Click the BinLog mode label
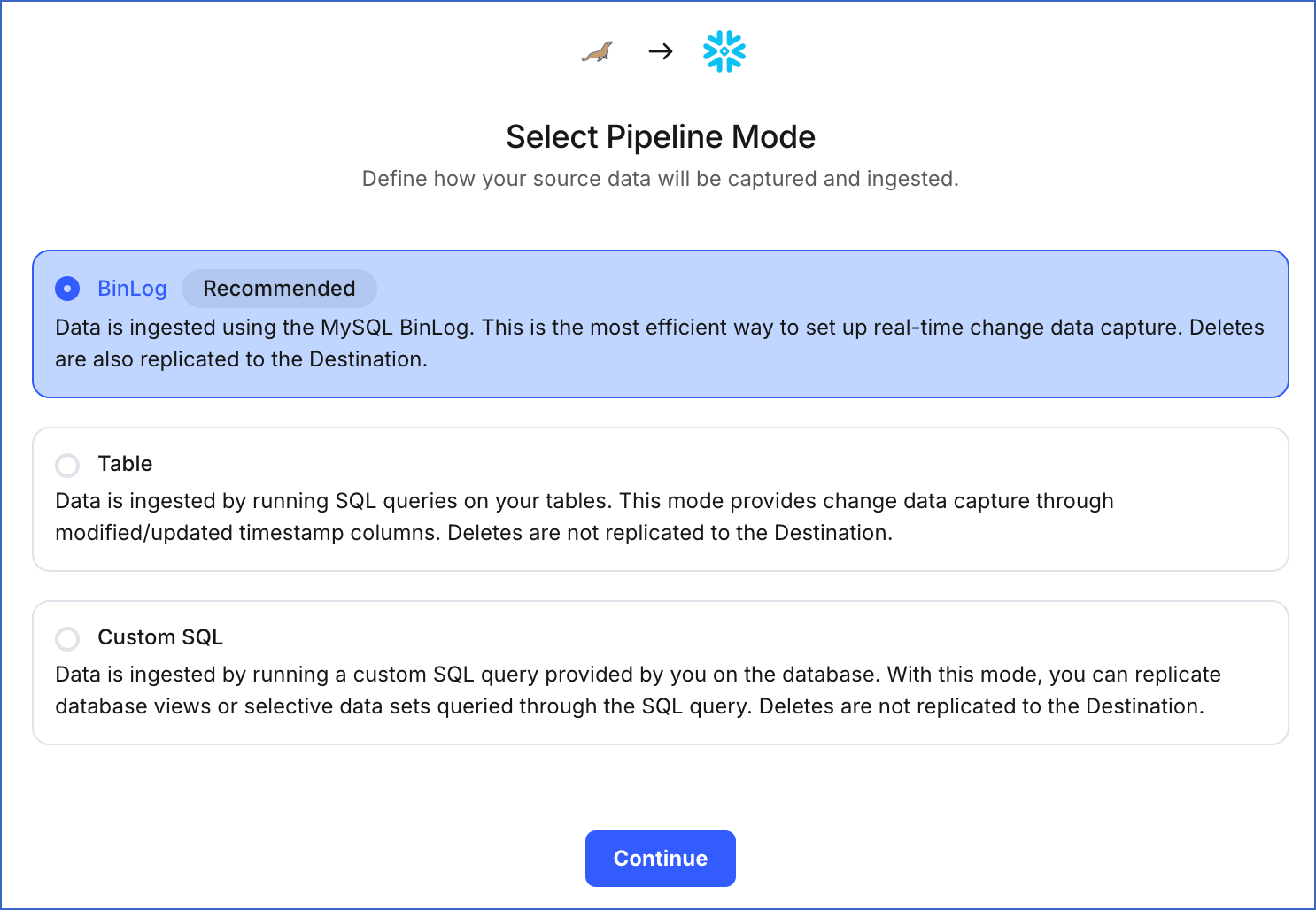 [131, 289]
